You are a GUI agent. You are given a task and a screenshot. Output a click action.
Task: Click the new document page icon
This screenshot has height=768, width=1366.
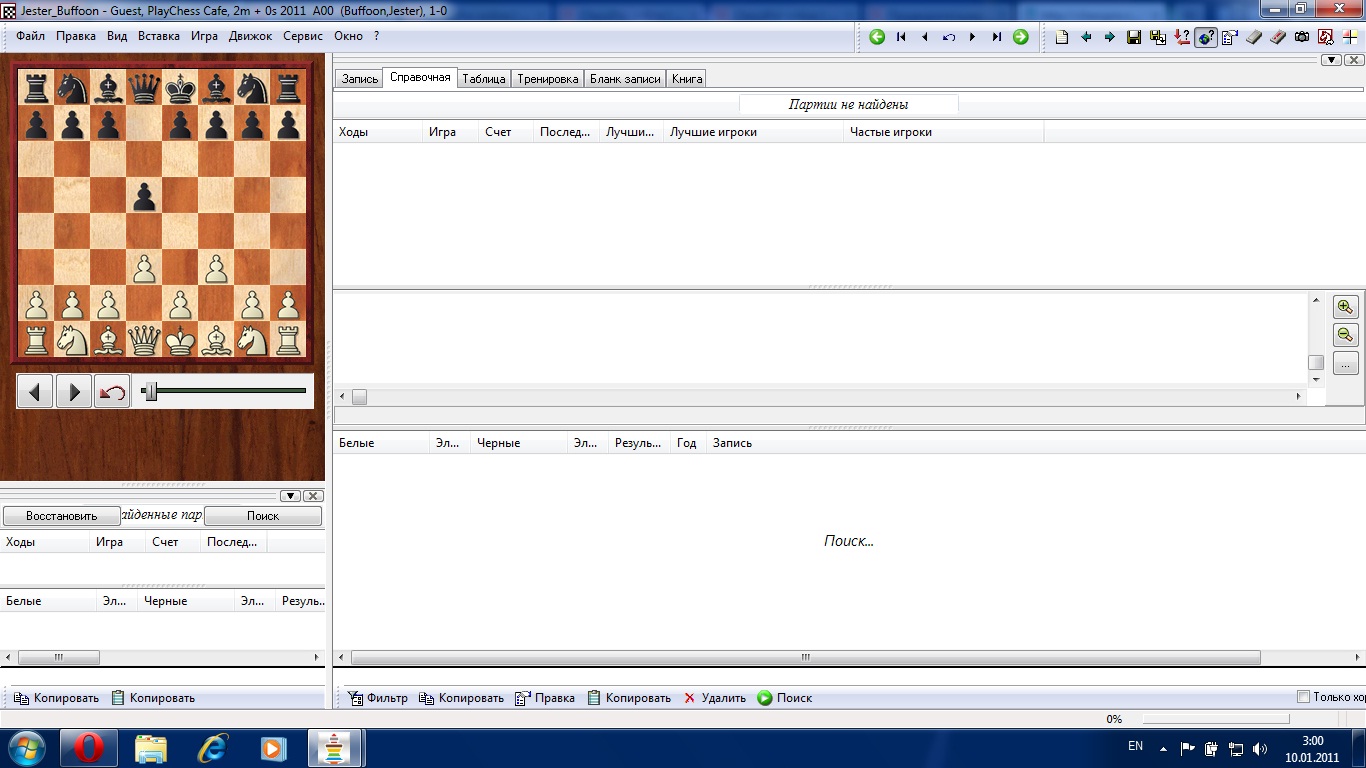pos(1062,37)
